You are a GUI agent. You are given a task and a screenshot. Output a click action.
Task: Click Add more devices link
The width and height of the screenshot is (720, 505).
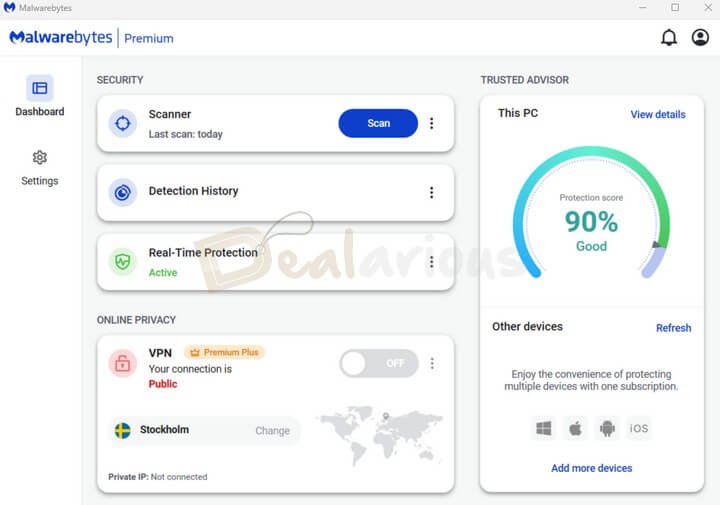pyautogui.click(x=591, y=468)
